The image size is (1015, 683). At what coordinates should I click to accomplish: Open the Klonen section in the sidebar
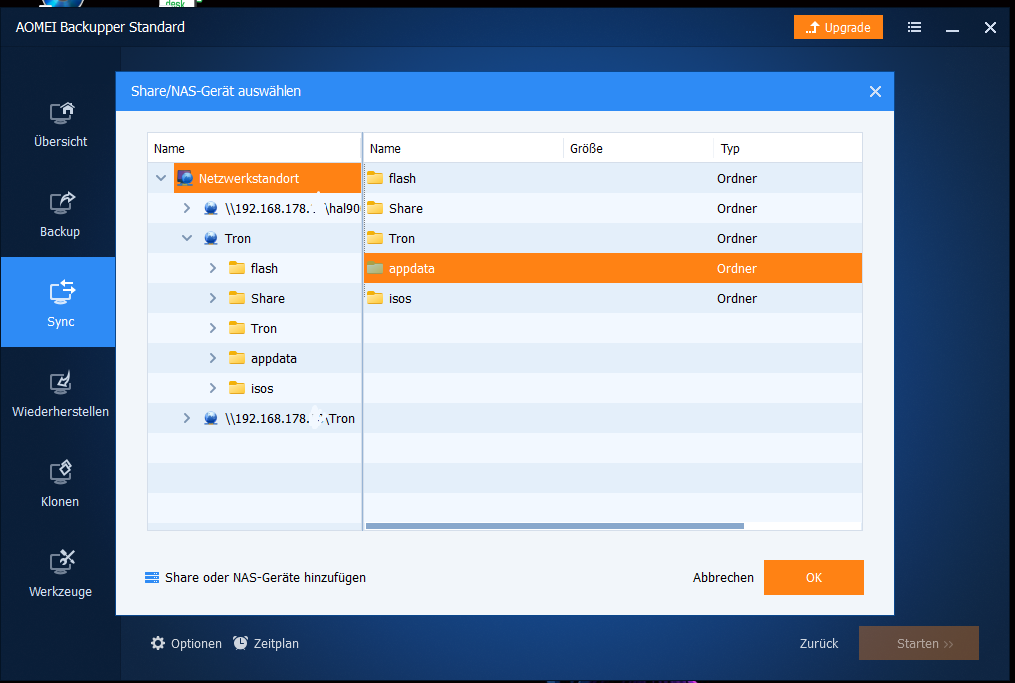point(60,485)
